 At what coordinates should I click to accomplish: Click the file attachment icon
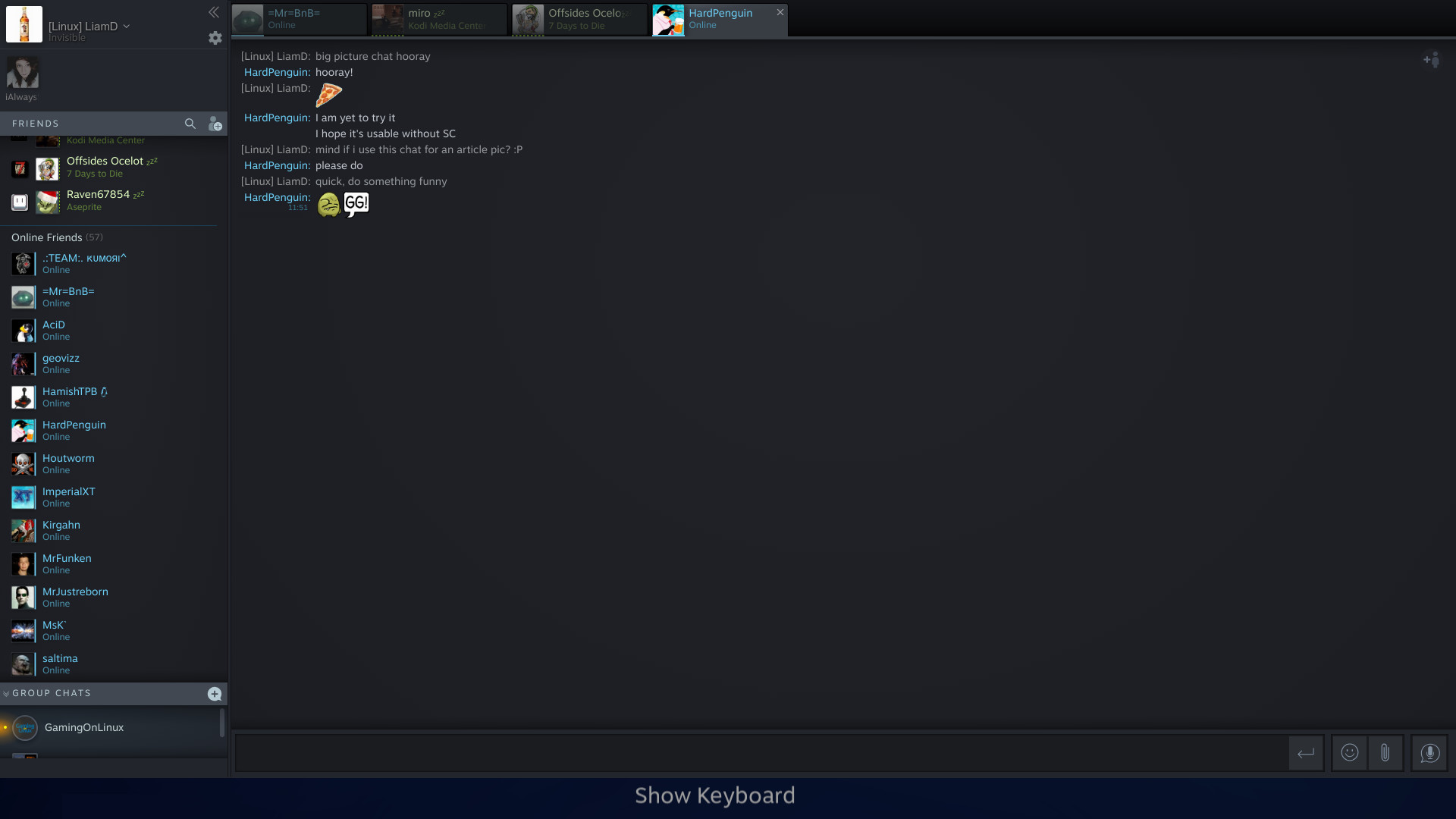pos(1385,752)
